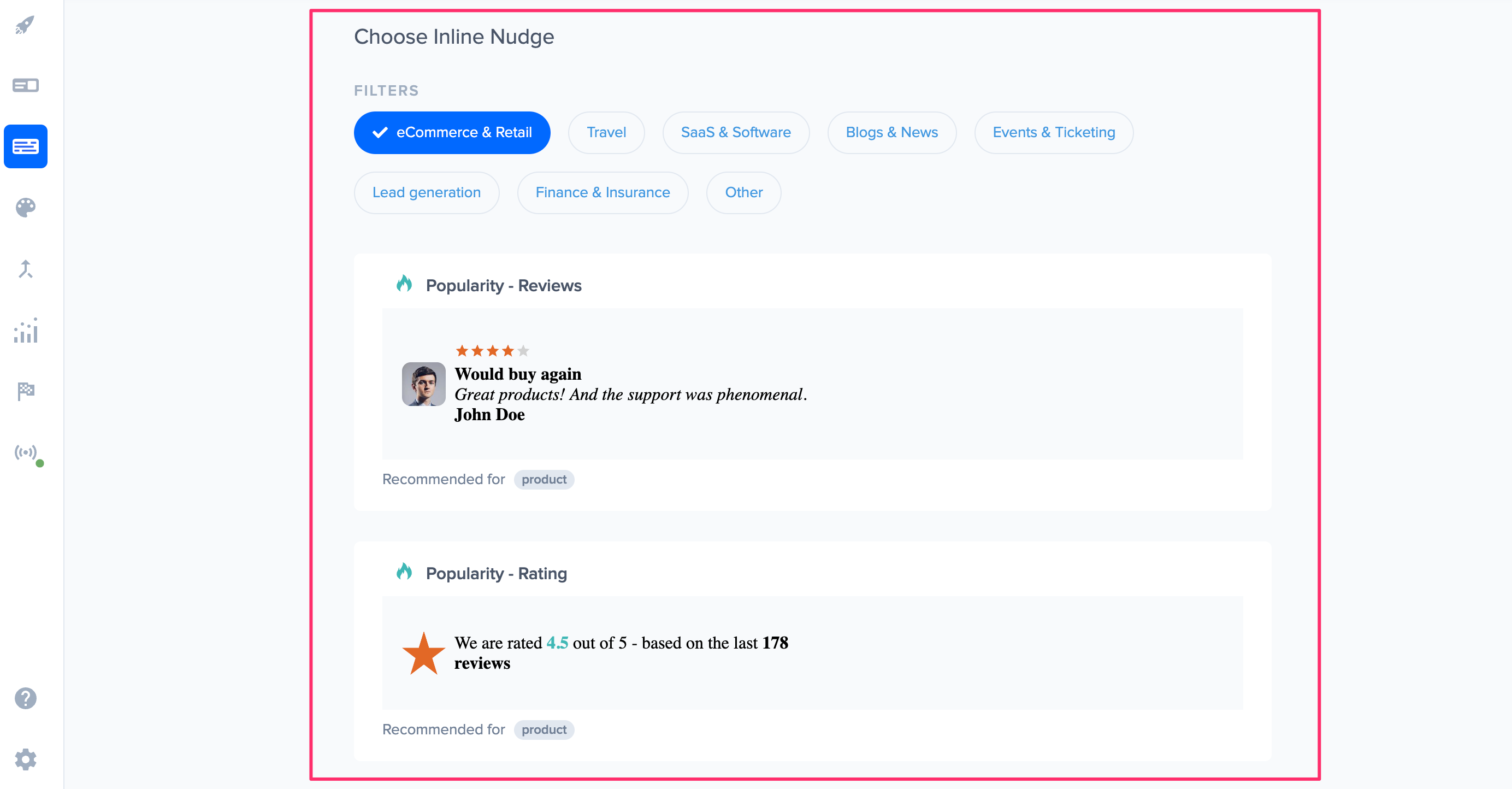Choose the Popularity - Reviews nudge card

(812, 384)
